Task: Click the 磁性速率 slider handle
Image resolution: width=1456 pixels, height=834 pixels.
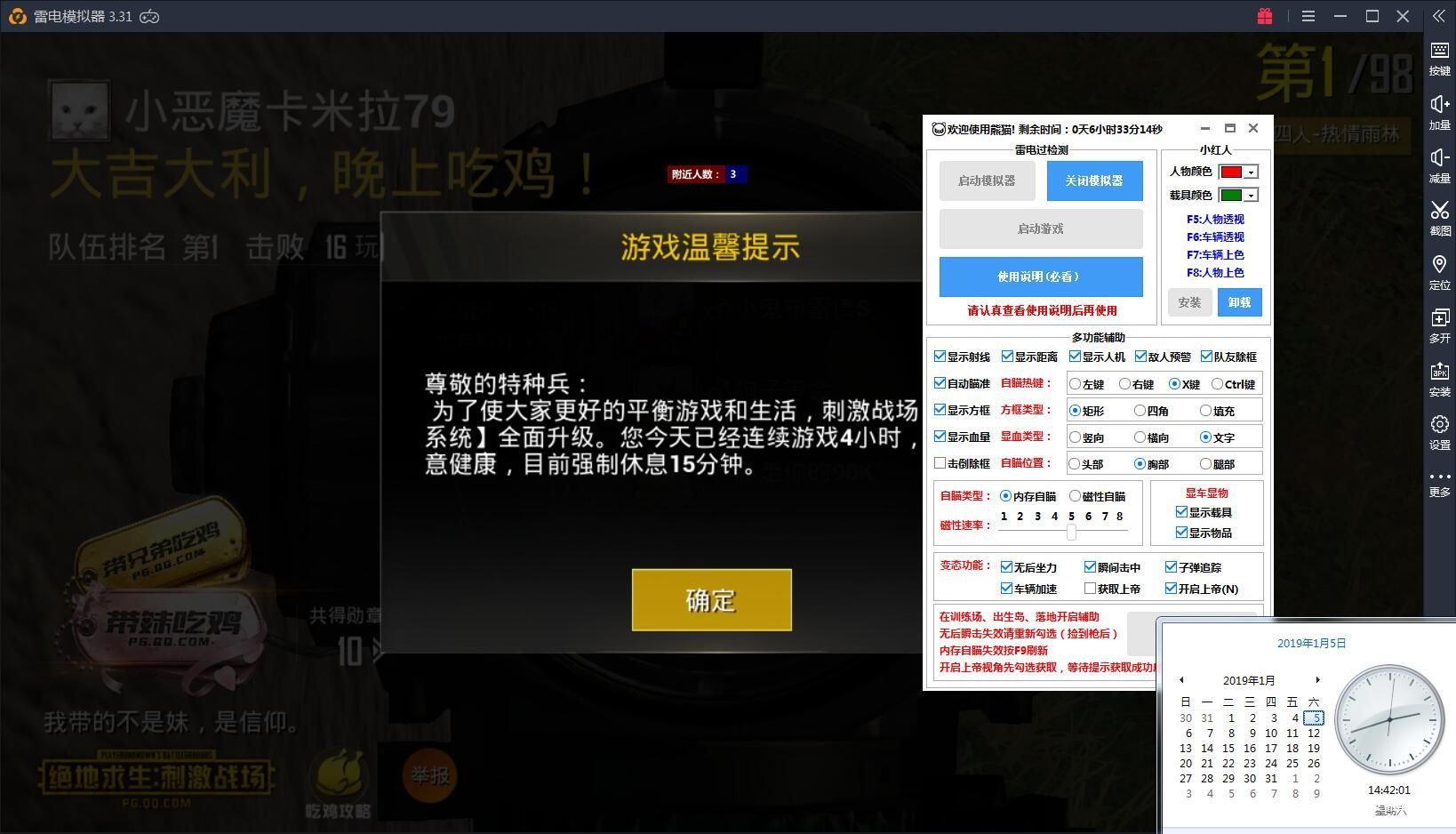Action: (1071, 532)
